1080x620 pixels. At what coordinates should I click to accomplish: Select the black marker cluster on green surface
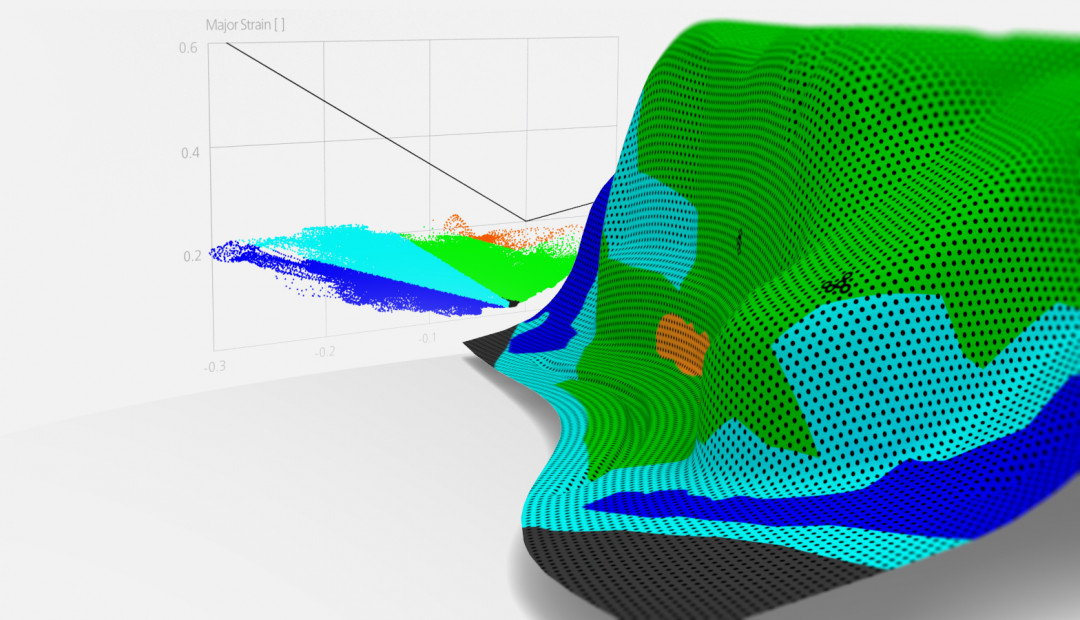tap(837, 285)
